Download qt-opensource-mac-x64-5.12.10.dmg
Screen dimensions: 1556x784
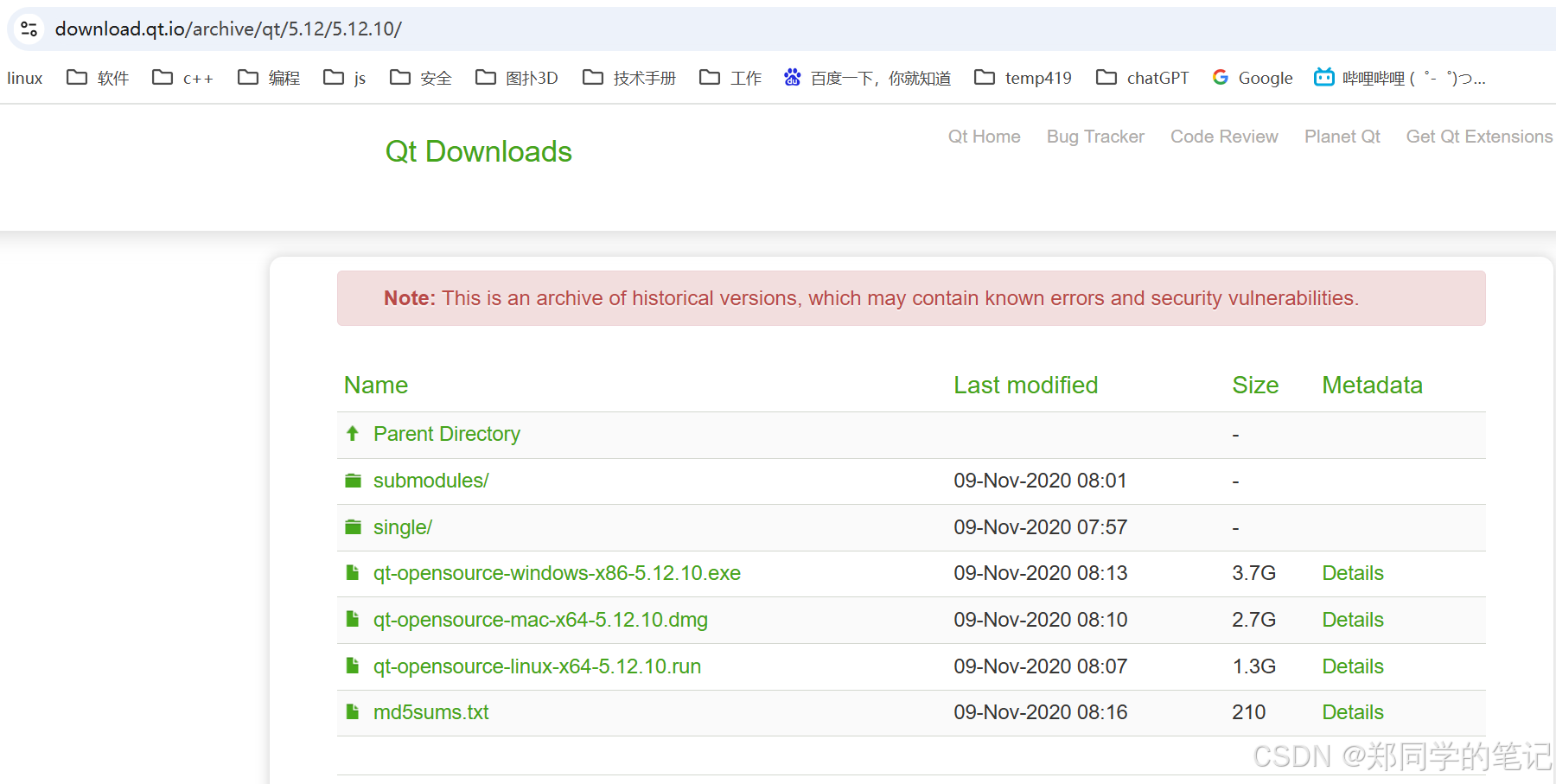click(x=540, y=620)
